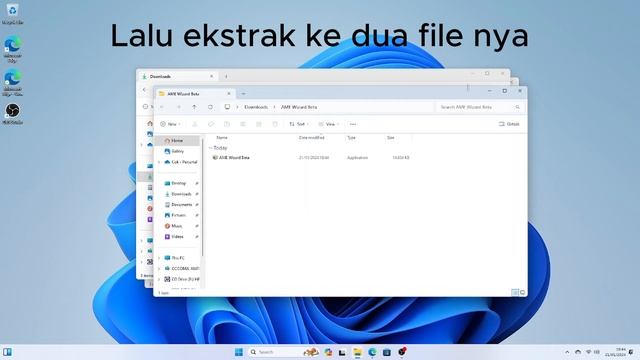Click the Forward arrow in front window
The width and height of the screenshot is (640, 360).
coord(178,107)
